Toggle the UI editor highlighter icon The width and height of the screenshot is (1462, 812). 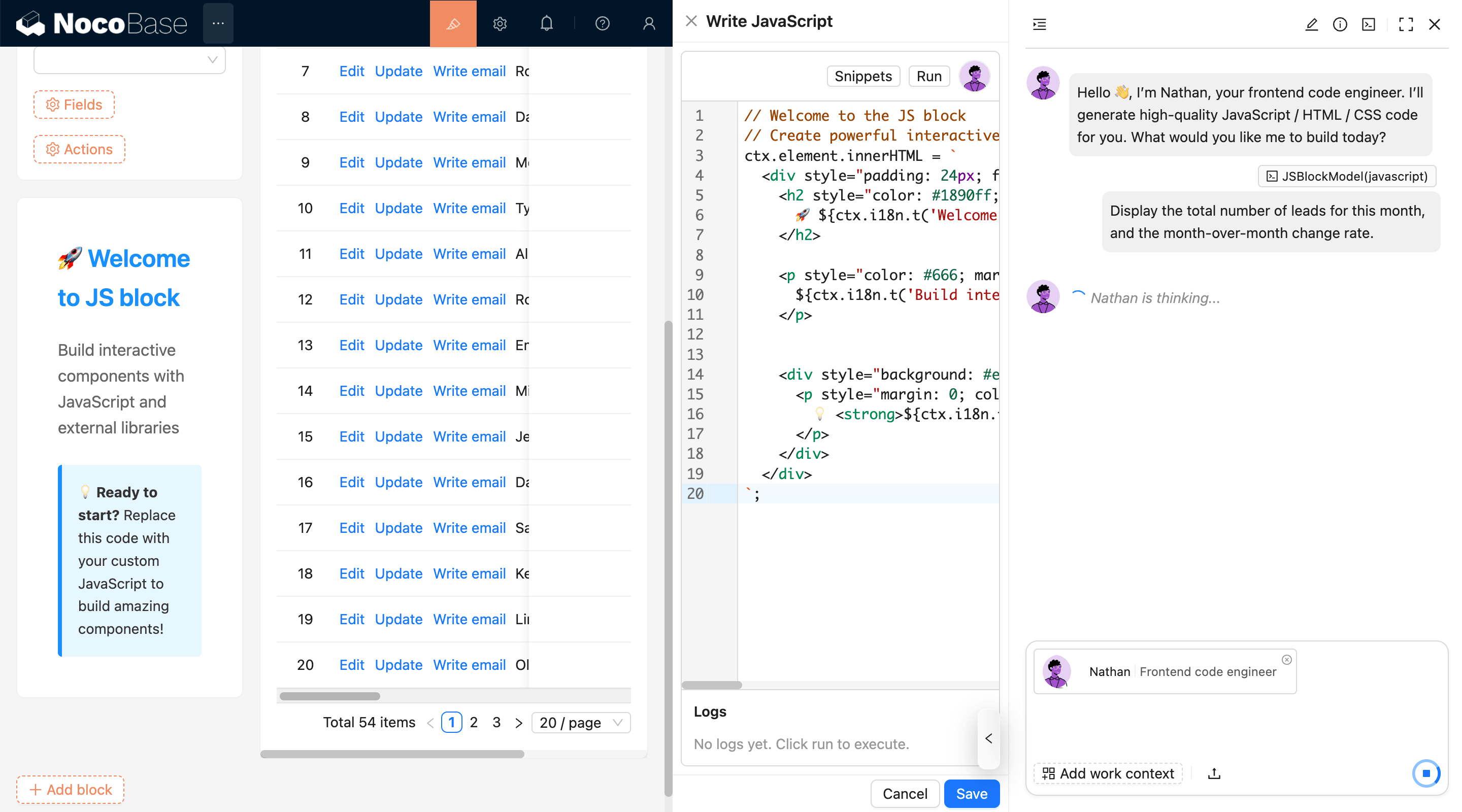point(453,23)
